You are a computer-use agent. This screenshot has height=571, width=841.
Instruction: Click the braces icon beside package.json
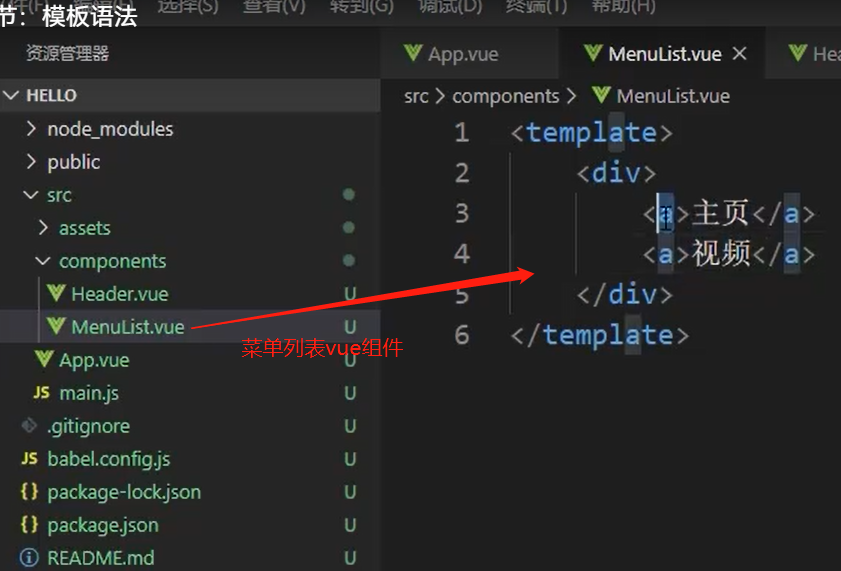tap(29, 524)
